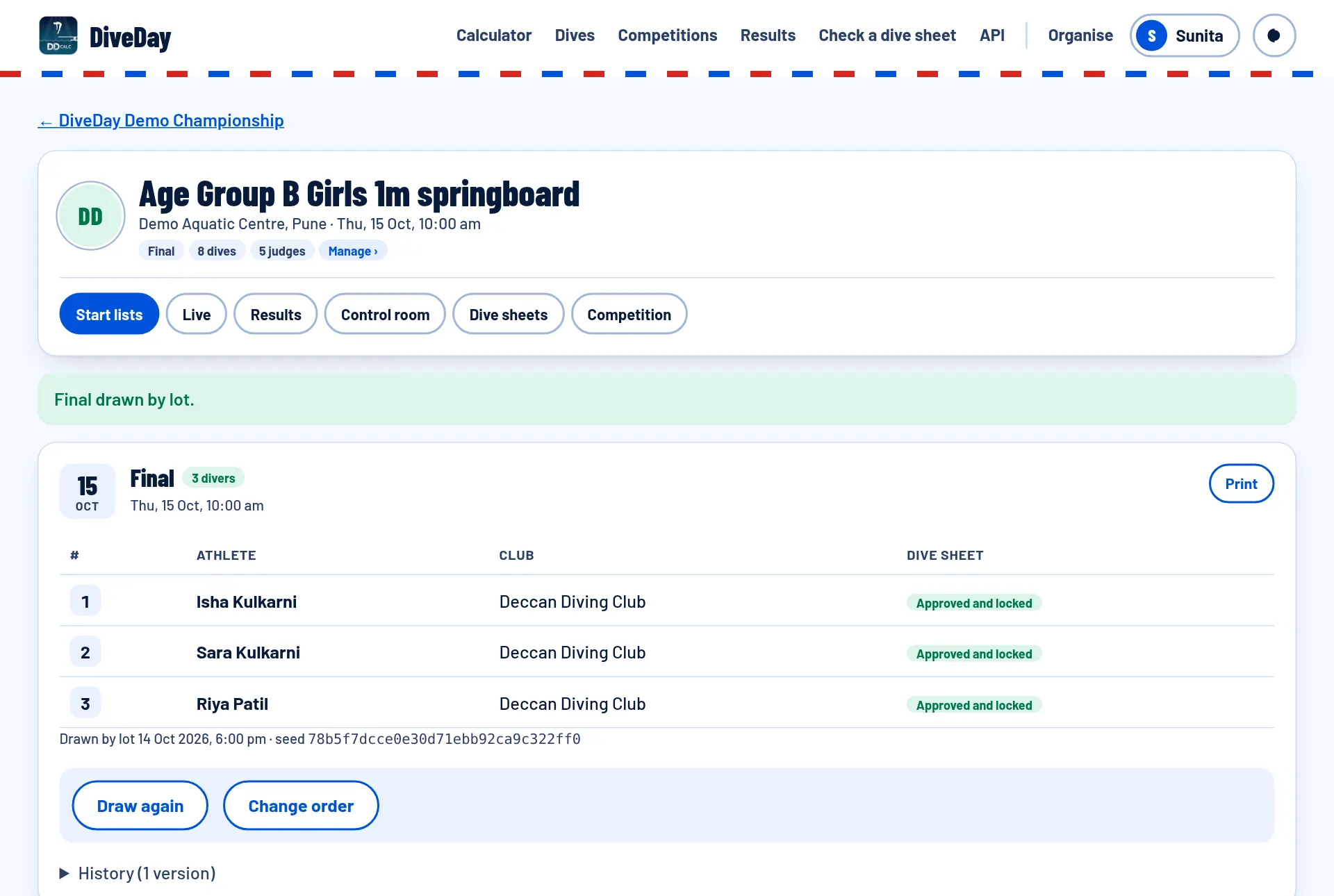The width and height of the screenshot is (1334, 896).
Task: Open the Manage event link
Action: (x=353, y=251)
